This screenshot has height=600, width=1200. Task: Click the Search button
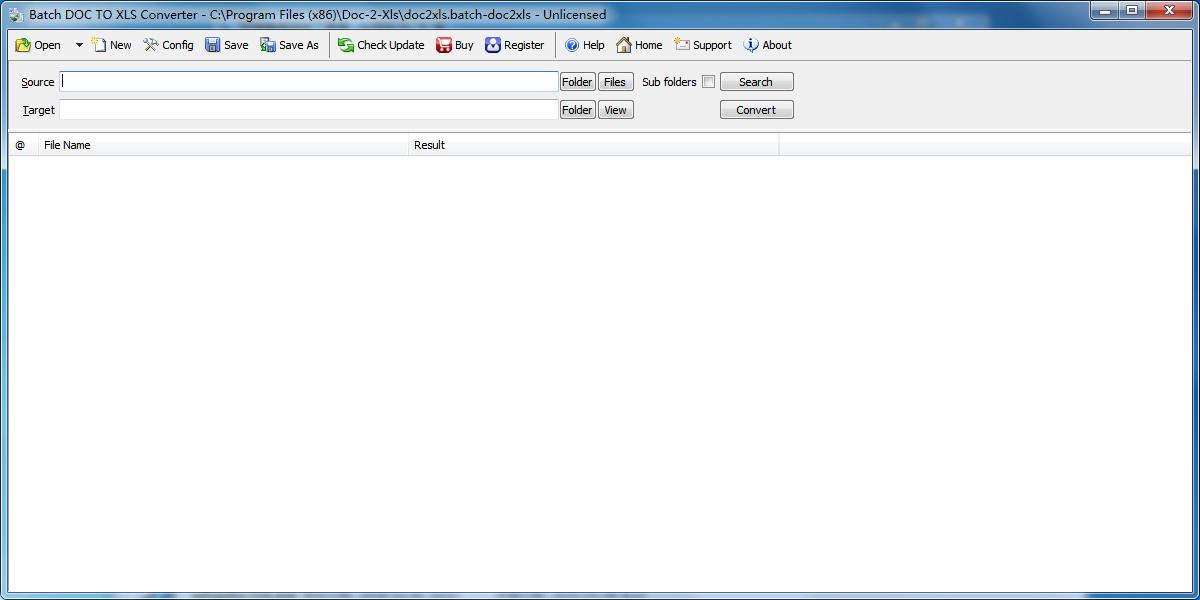click(x=756, y=82)
